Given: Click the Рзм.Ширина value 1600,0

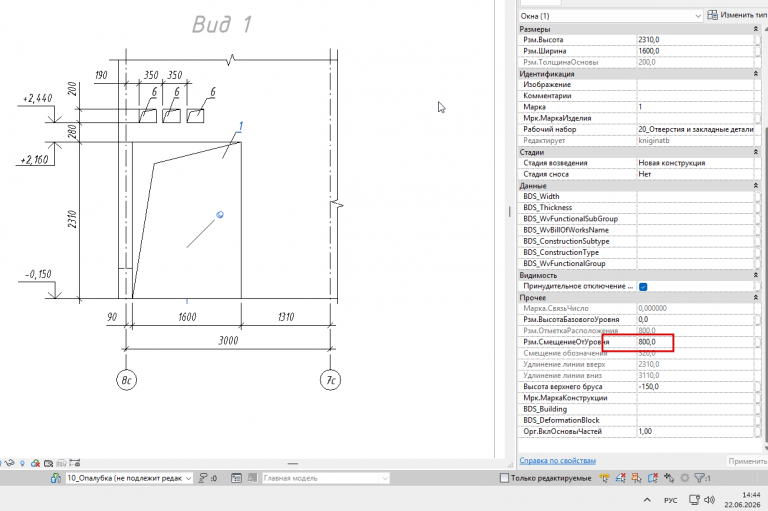Looking at the screenshot, I should [x=696, y=51].
